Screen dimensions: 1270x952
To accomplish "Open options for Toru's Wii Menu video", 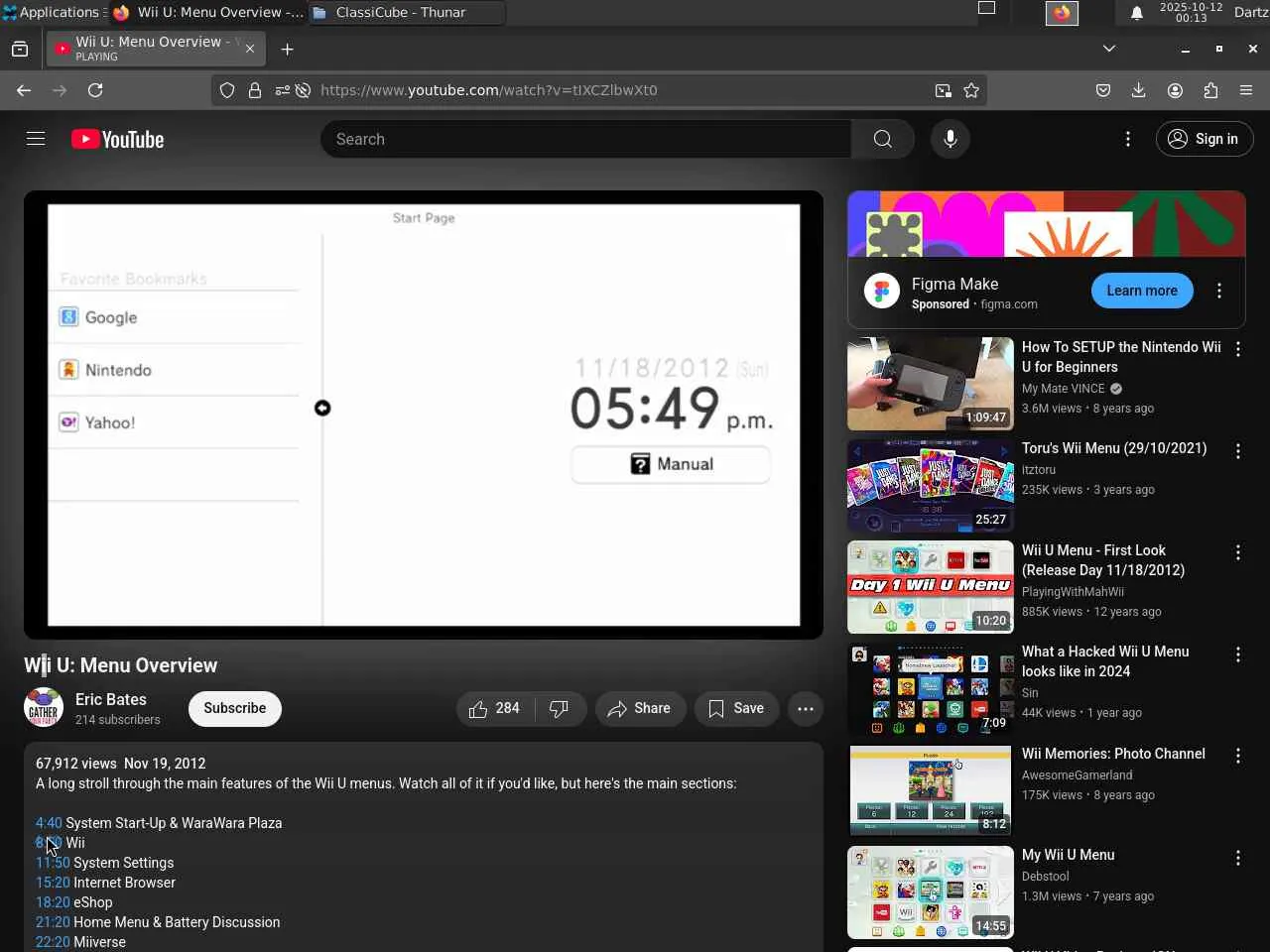I will [1238, 451].
